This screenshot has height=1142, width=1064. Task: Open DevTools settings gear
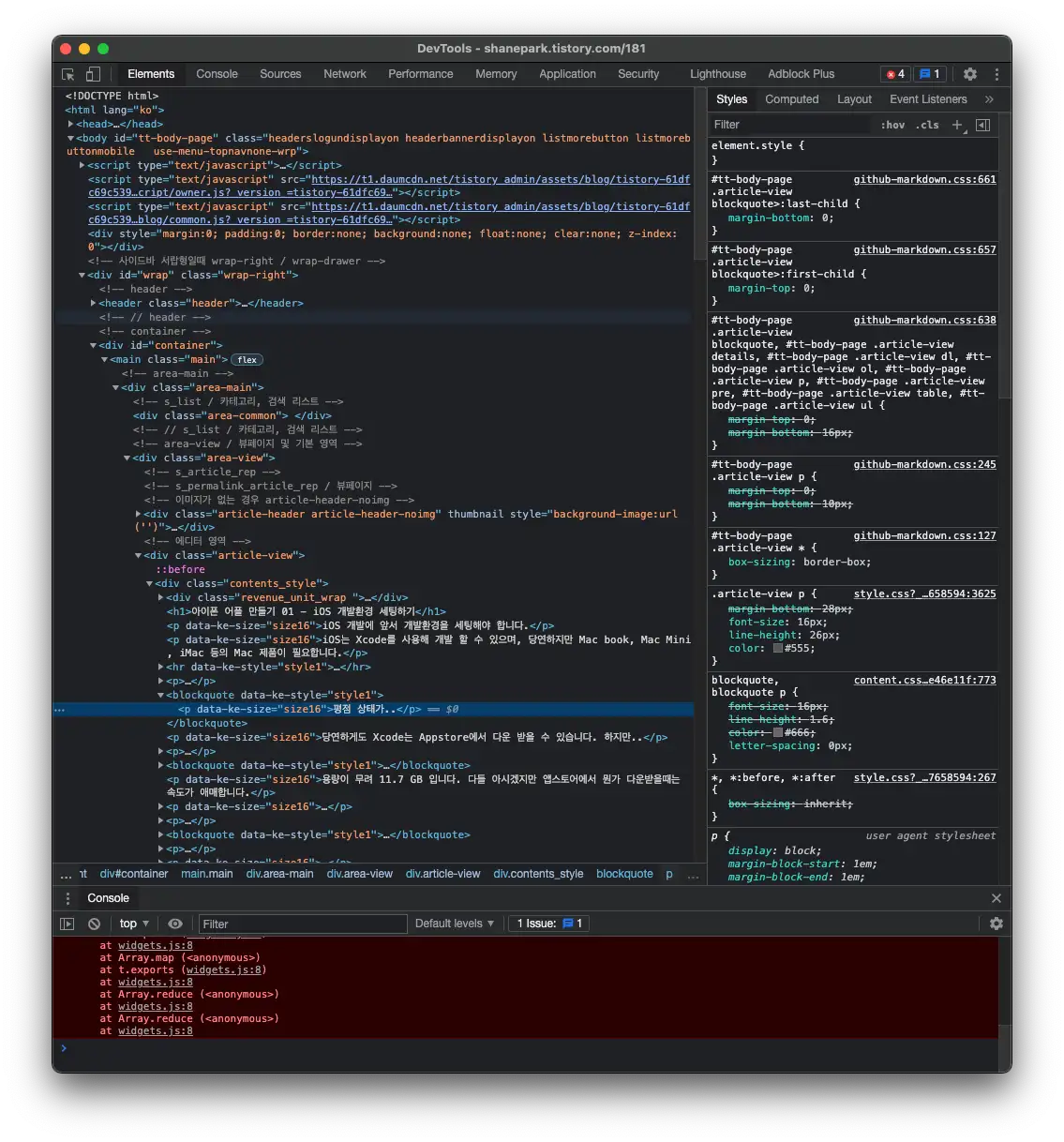(x=970, y=74)
